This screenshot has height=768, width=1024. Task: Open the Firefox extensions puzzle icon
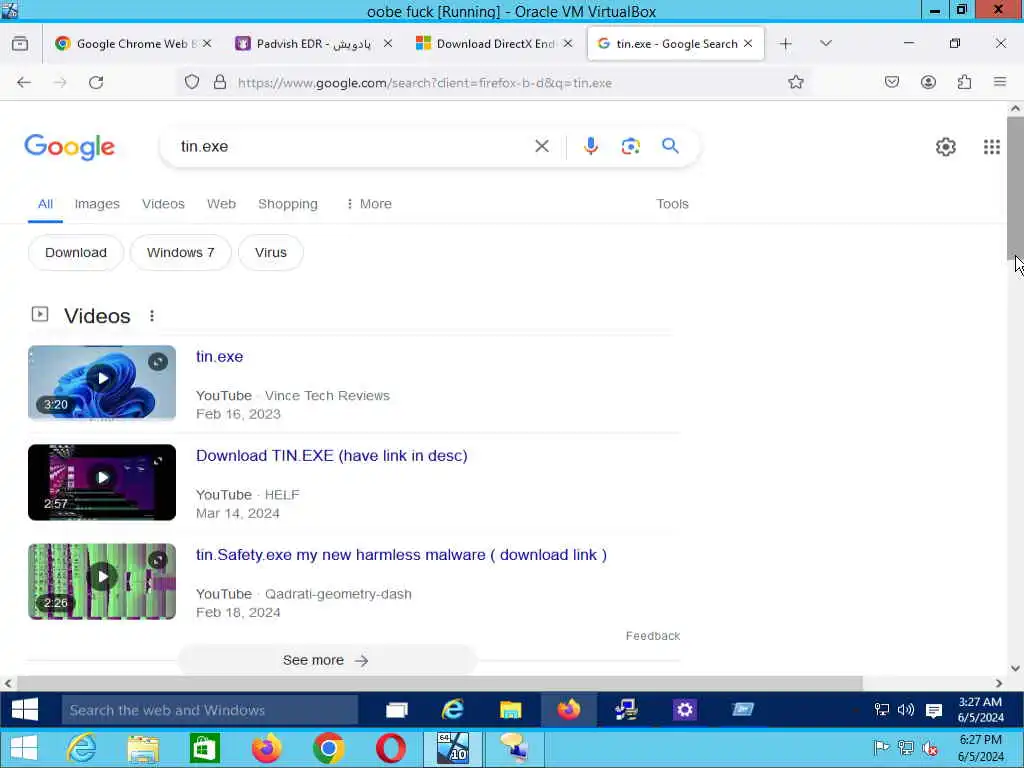965,82
